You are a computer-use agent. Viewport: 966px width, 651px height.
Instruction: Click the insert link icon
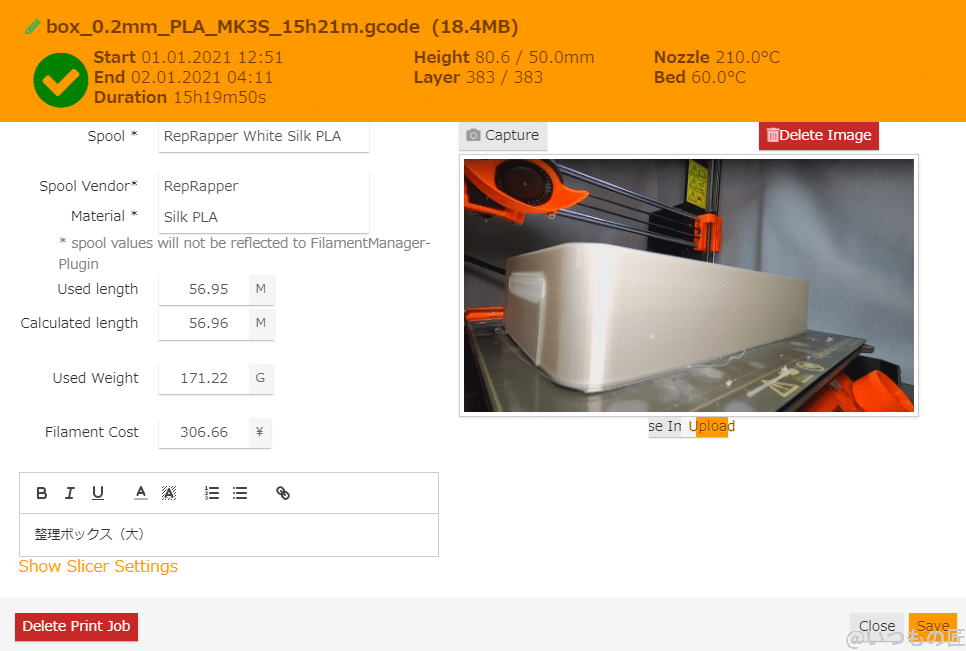point(283,493)
